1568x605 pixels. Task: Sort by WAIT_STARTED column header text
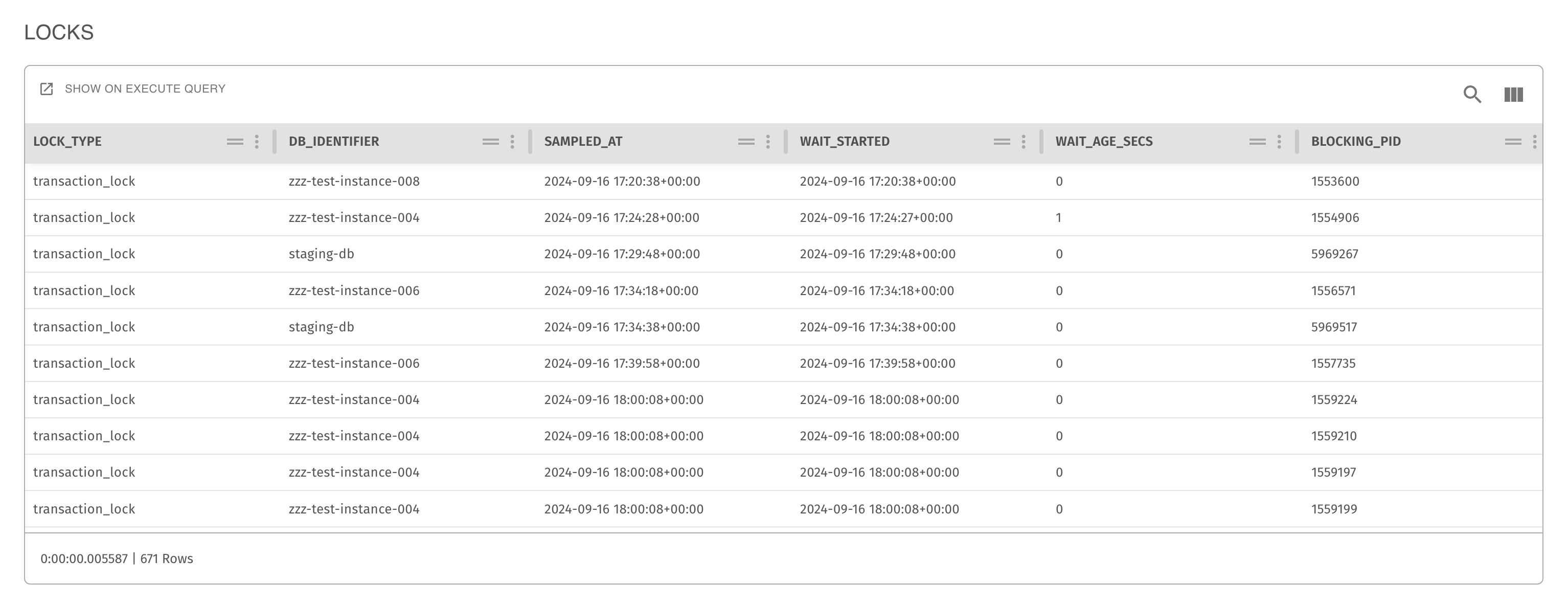point(844,142)
